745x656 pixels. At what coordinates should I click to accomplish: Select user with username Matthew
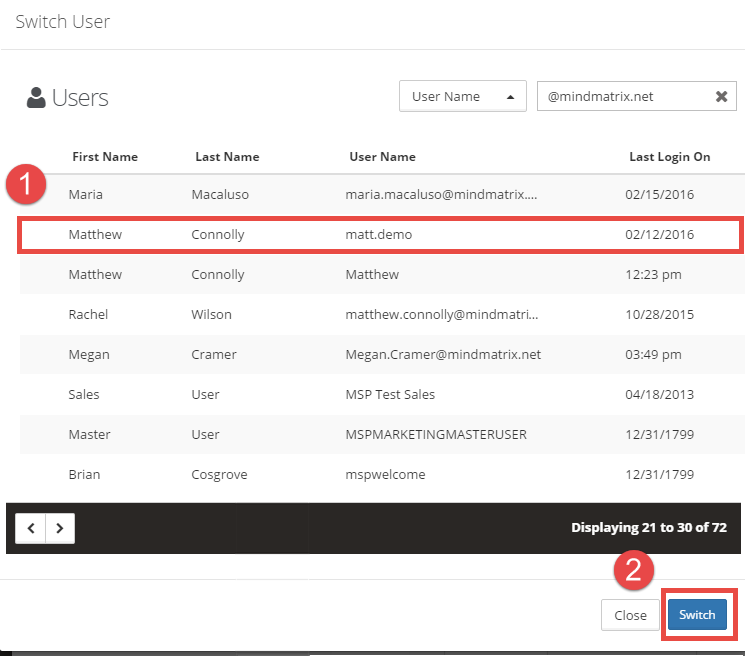(378, 275)
